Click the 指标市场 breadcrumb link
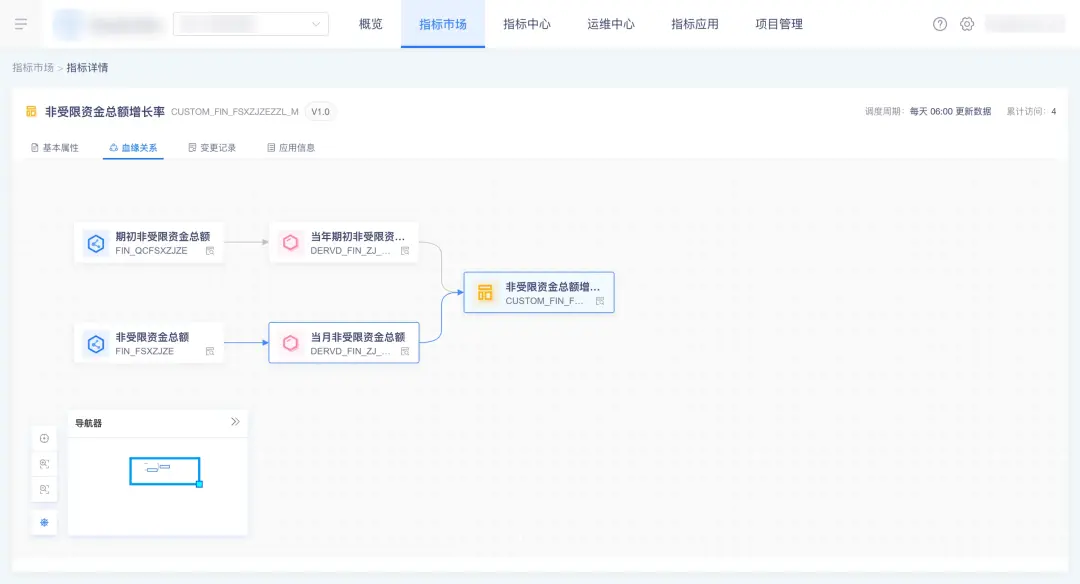The width and height of the screenshot is (1080, 584). pos(33,68)
